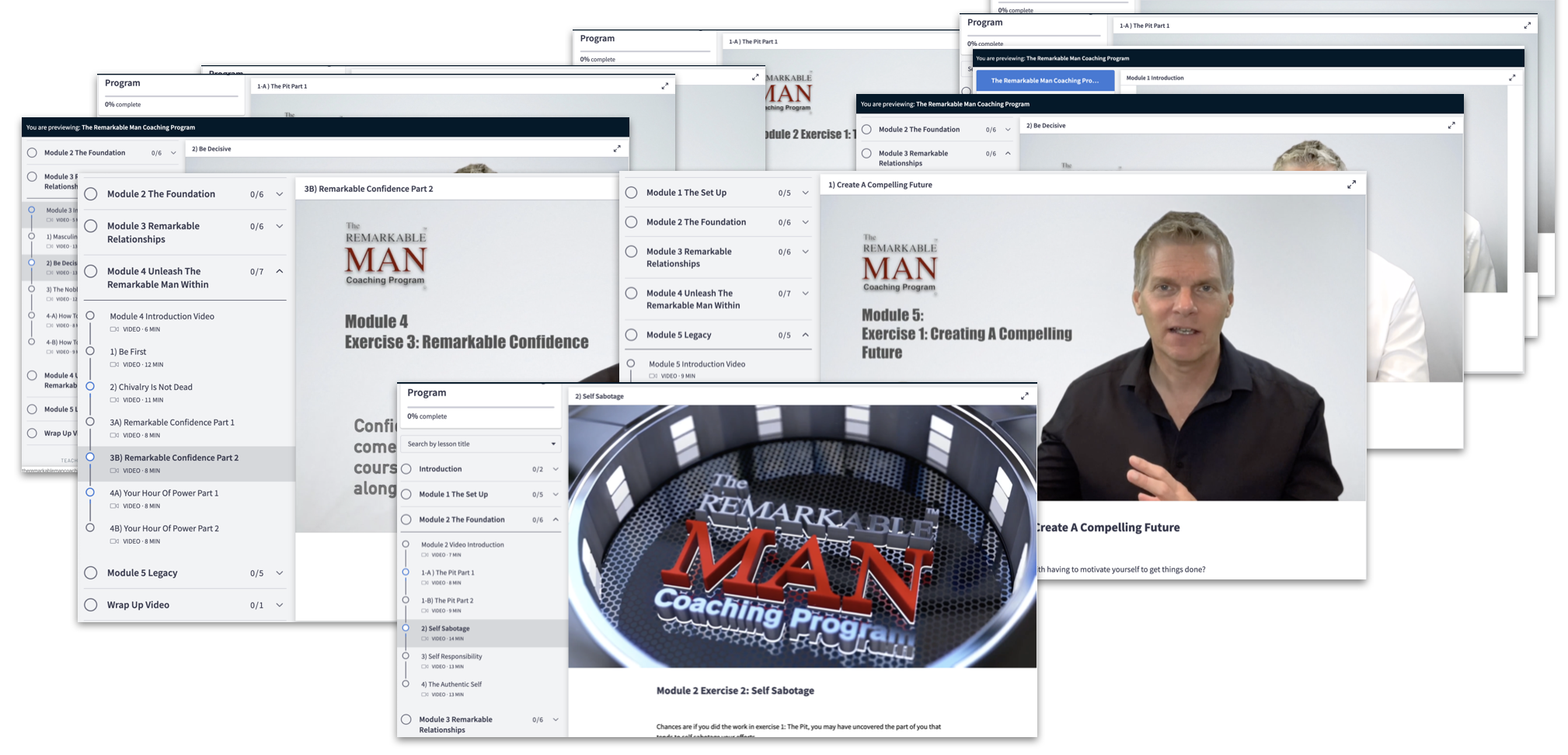1568x755 pixels.
Task: Open the Search by lesson title dropdown
Action: 481,444
